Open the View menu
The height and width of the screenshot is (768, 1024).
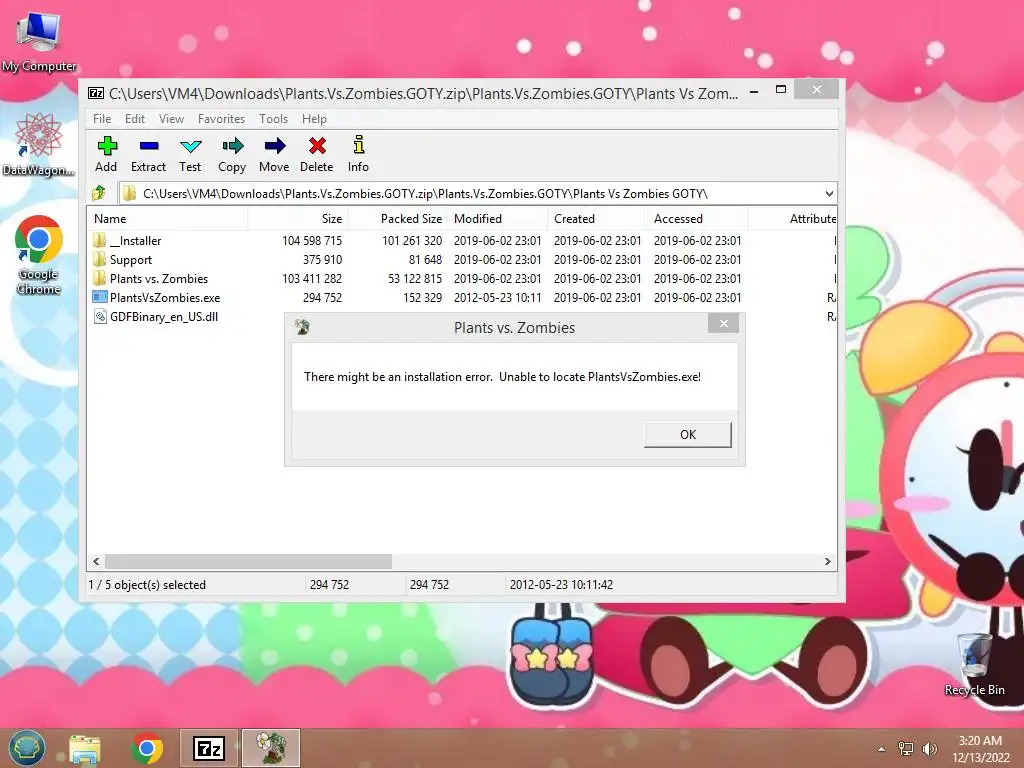[171, 119]
